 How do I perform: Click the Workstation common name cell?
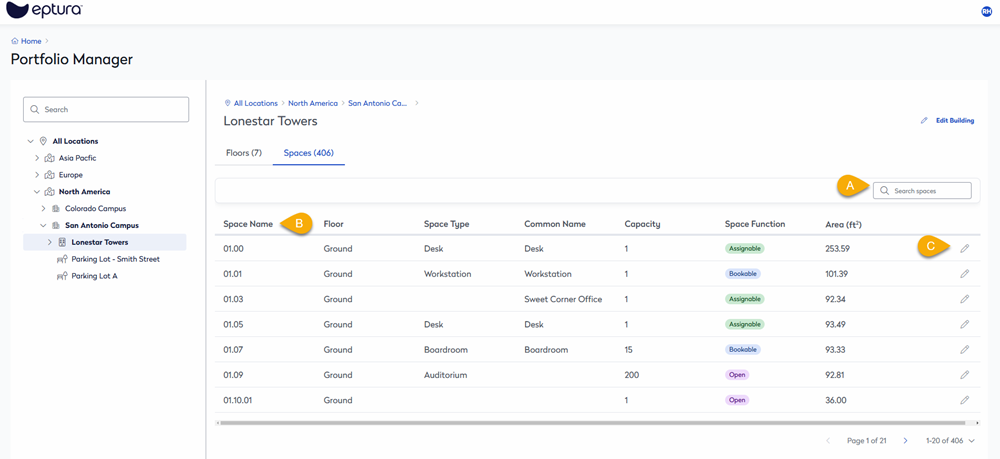tap(548, 273)
